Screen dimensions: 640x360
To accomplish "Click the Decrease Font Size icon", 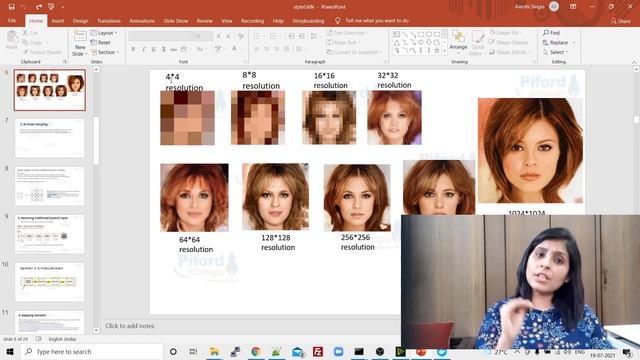I will (228, 36).
